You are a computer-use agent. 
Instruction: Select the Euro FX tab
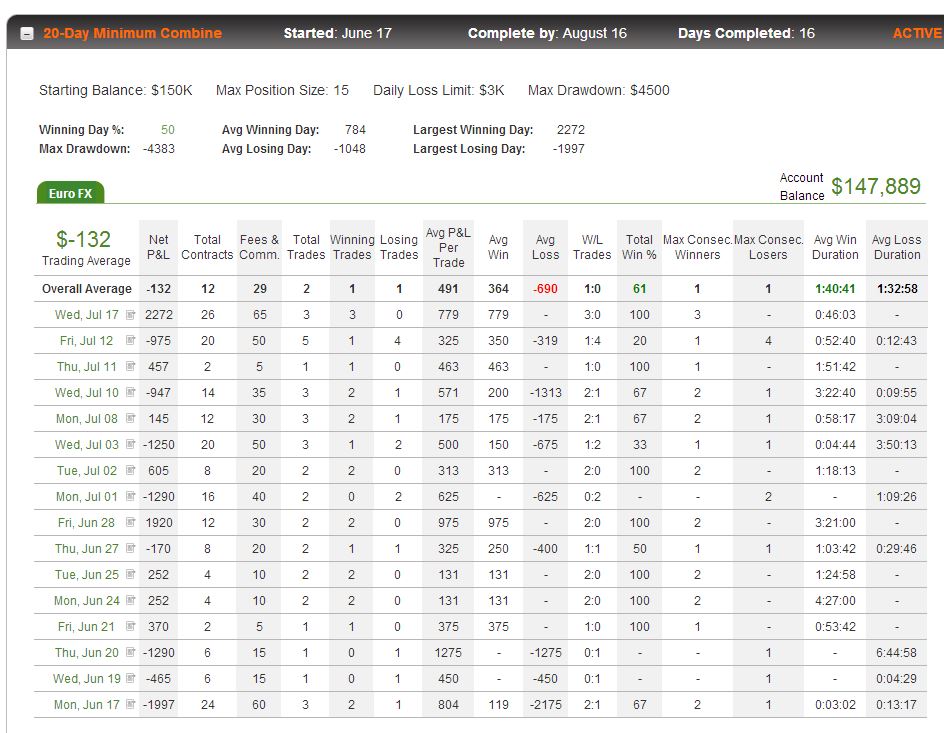[70, 193]
